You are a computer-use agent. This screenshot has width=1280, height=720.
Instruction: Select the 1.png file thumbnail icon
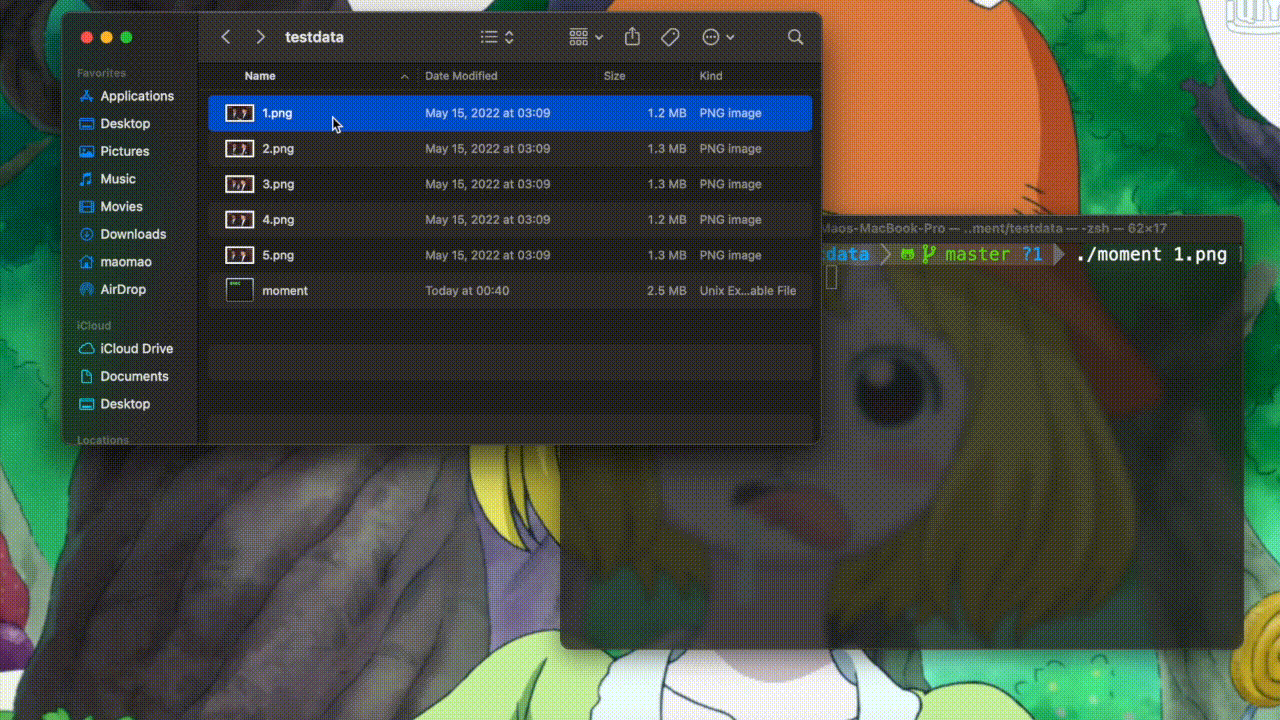tap(240, 113)
